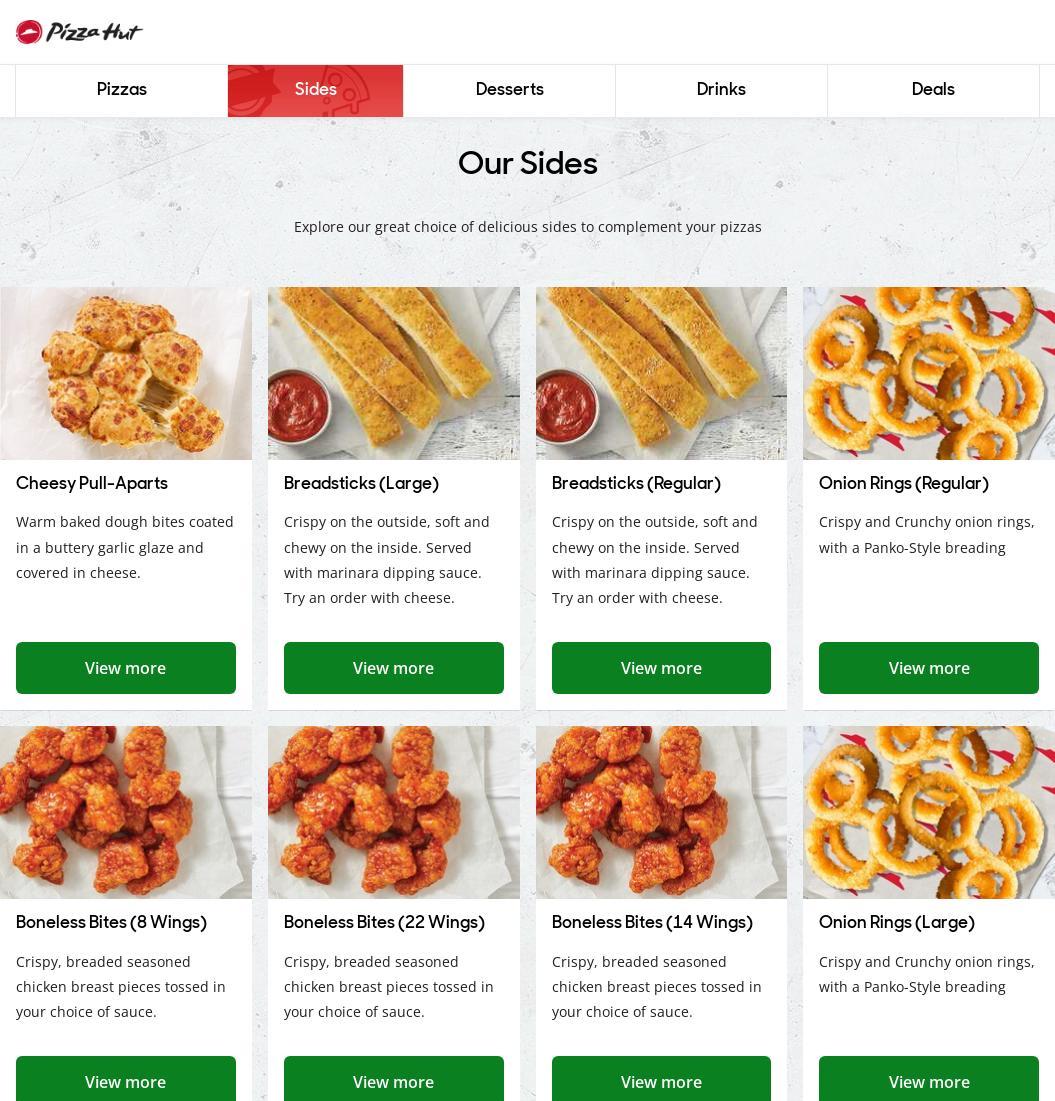Click the Boneless Bites (22 Wings) photo
1055x1101 pixels.
(393, 812)
